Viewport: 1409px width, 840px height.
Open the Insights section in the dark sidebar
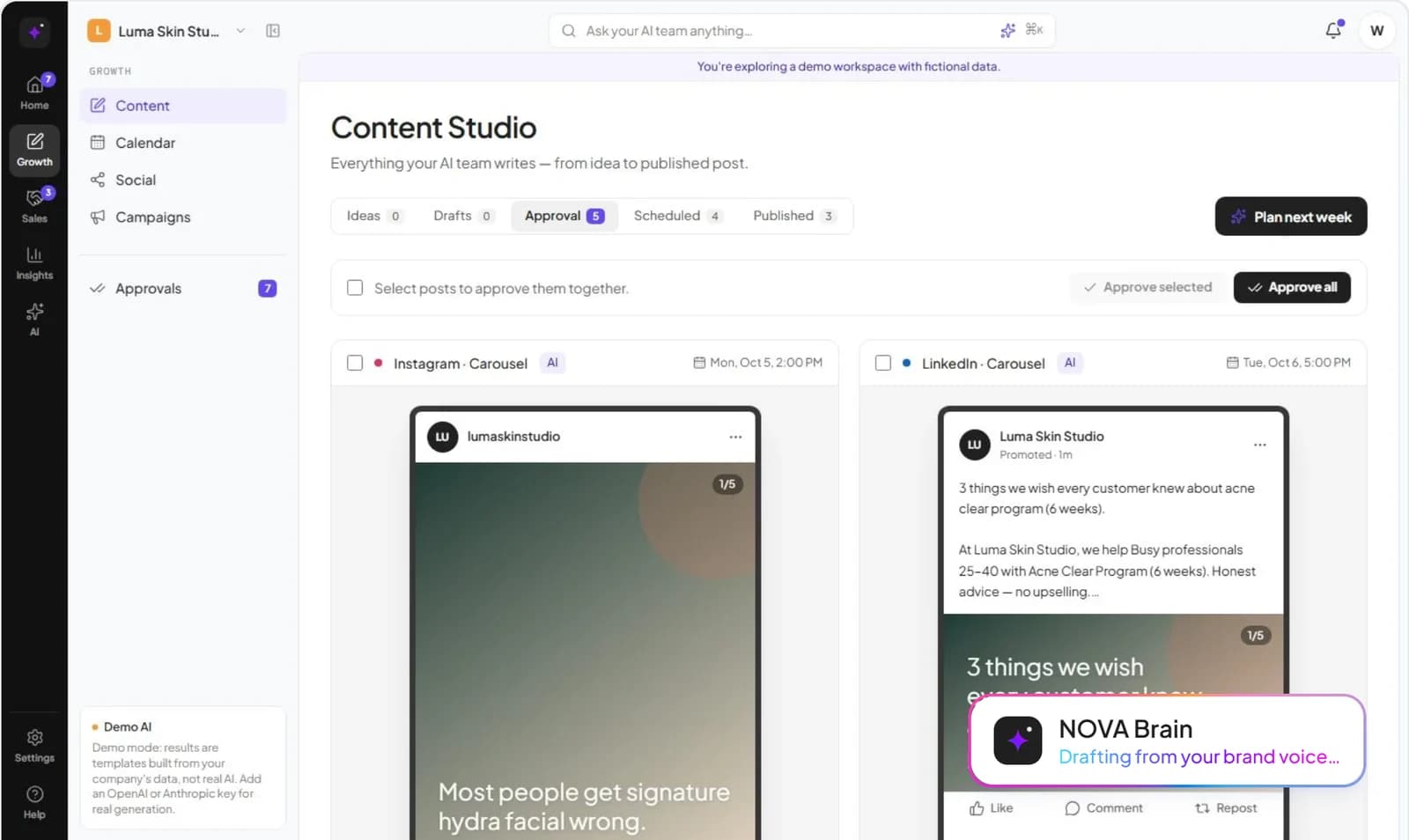click(34, 262)
